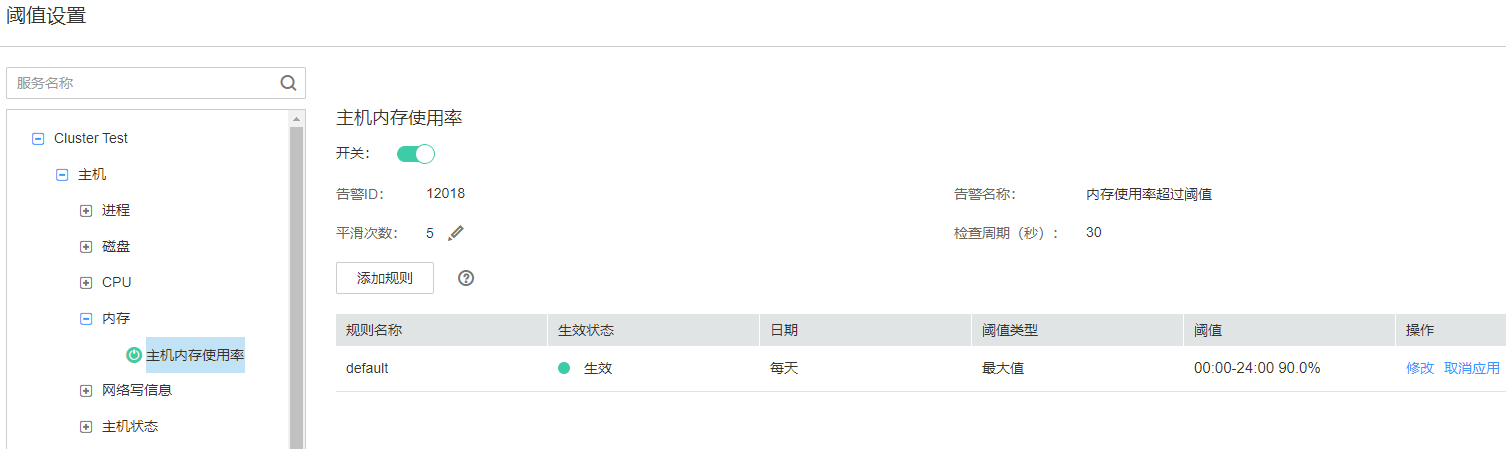Click 取消应用 for the default rule
The width and height of the screenshot is (1506, 449).
click(x=1472, y=368)
